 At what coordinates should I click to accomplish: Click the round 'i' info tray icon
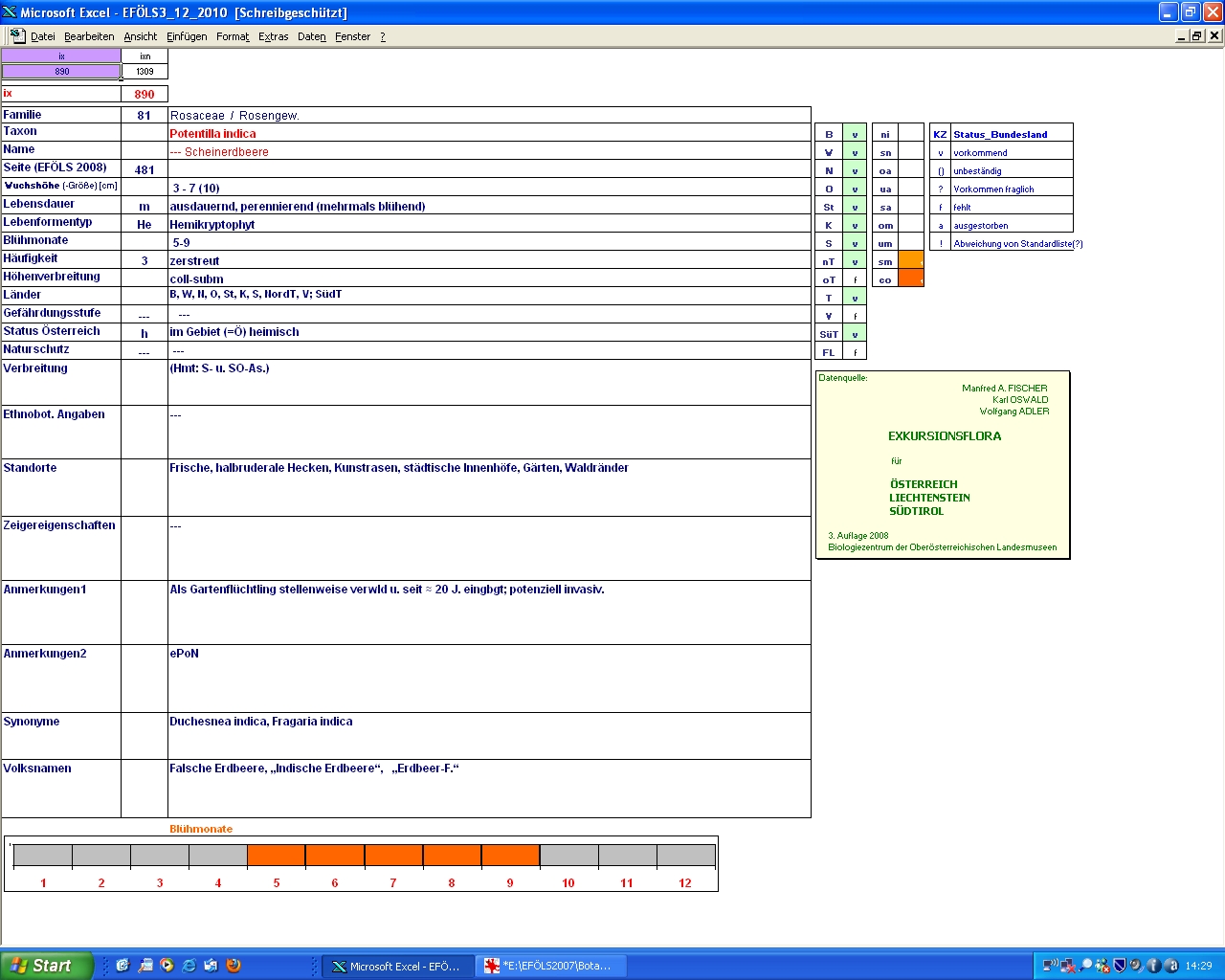pos(1153,966)
